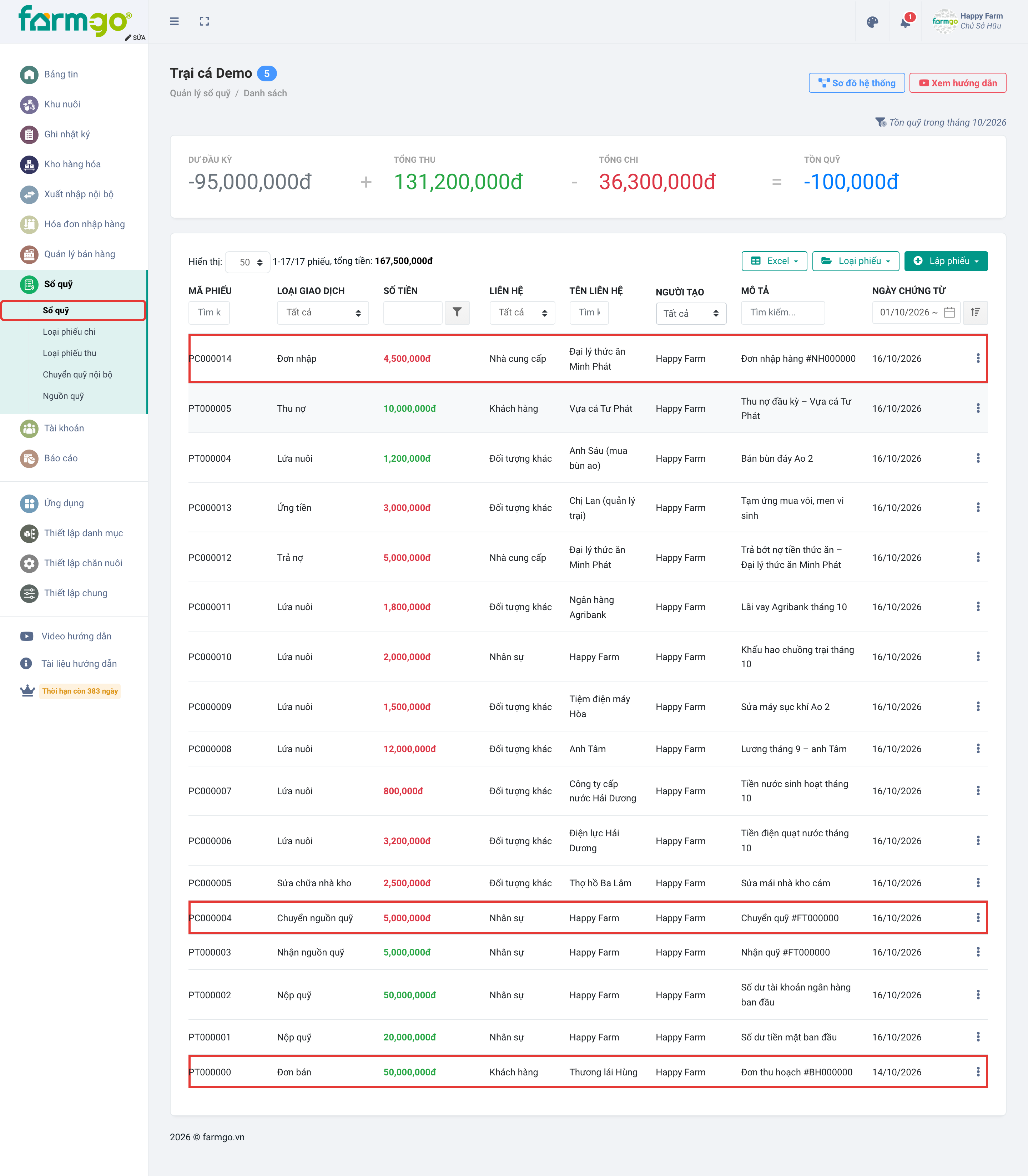
Task: Click the Hóa đơn nhập hàng icon
Action: 29,224
